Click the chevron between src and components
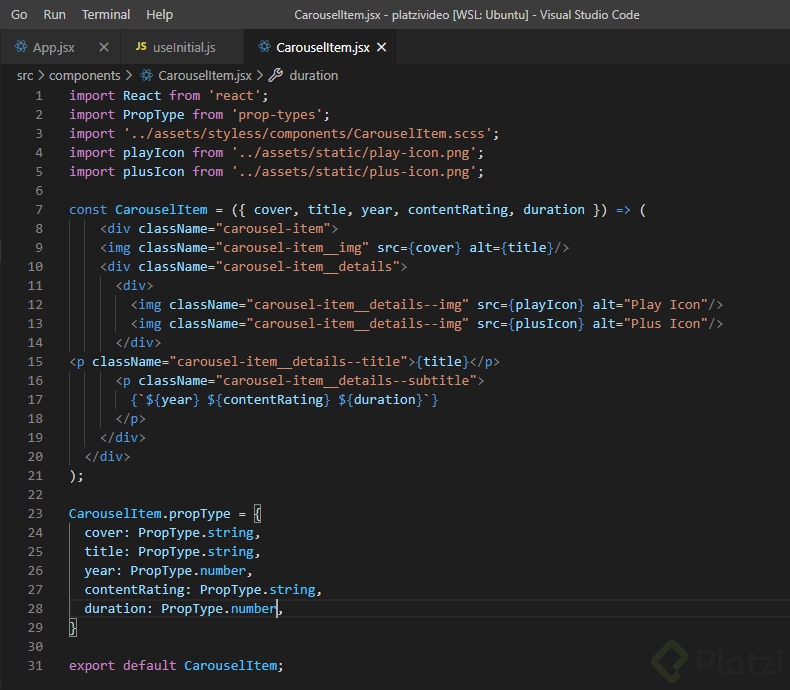This screenshot has height=690, width=790. 41,75
